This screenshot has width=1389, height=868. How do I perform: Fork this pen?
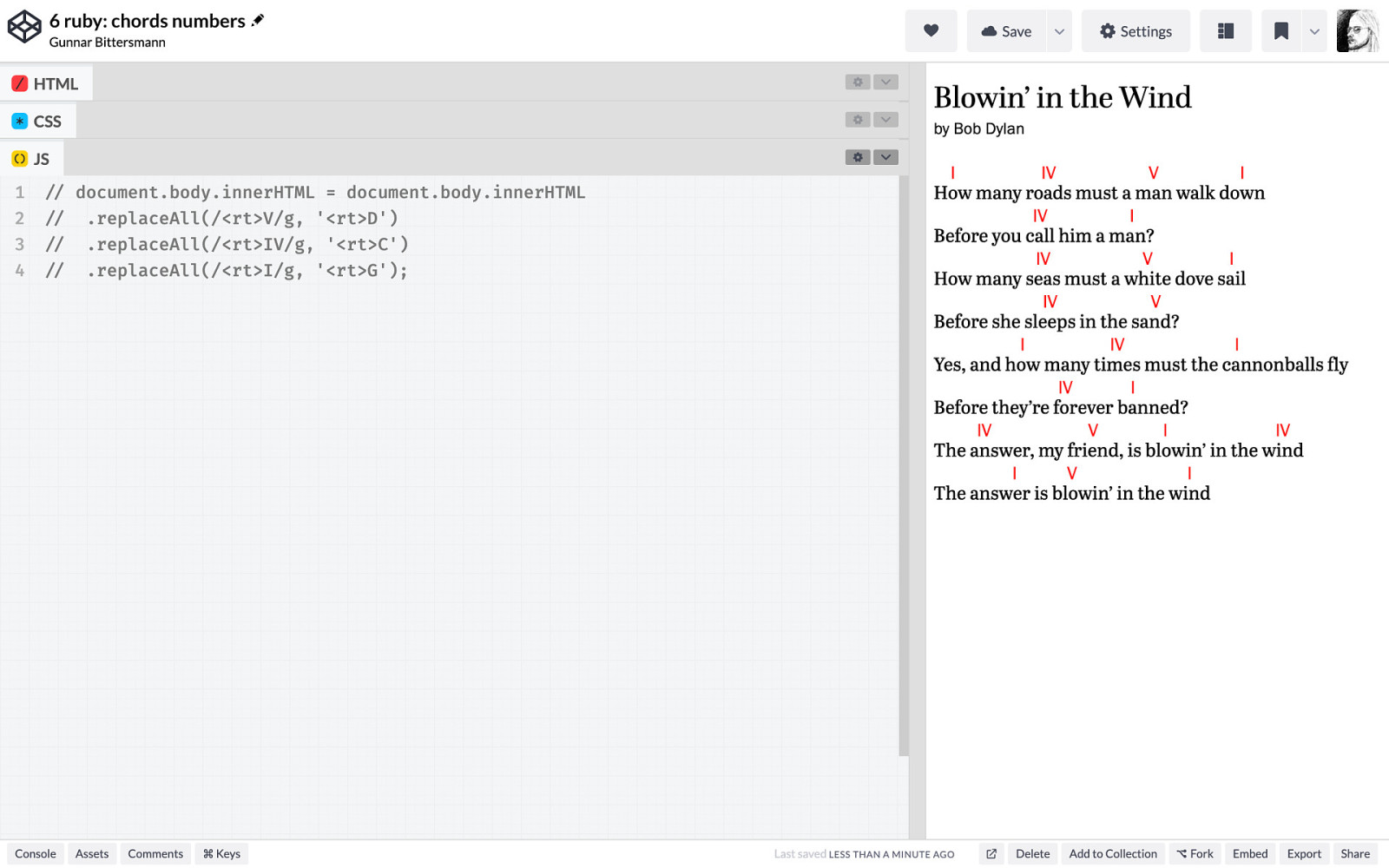tap(1195, 853)
